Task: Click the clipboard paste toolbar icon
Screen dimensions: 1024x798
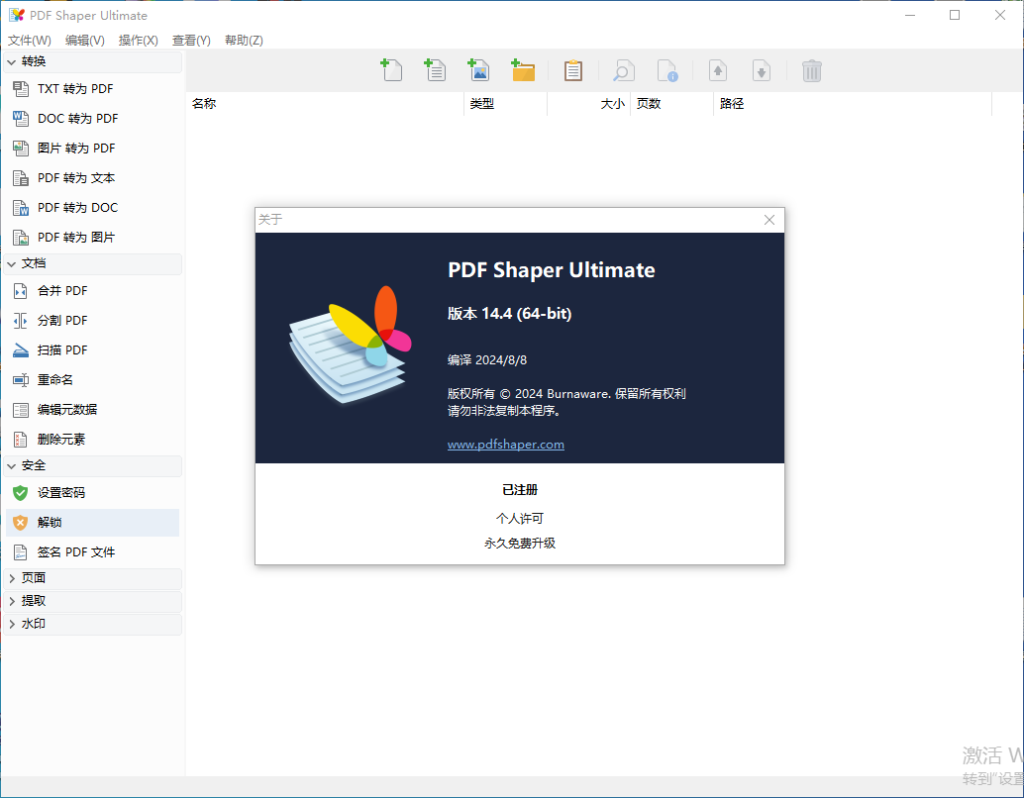Action: 573,70
